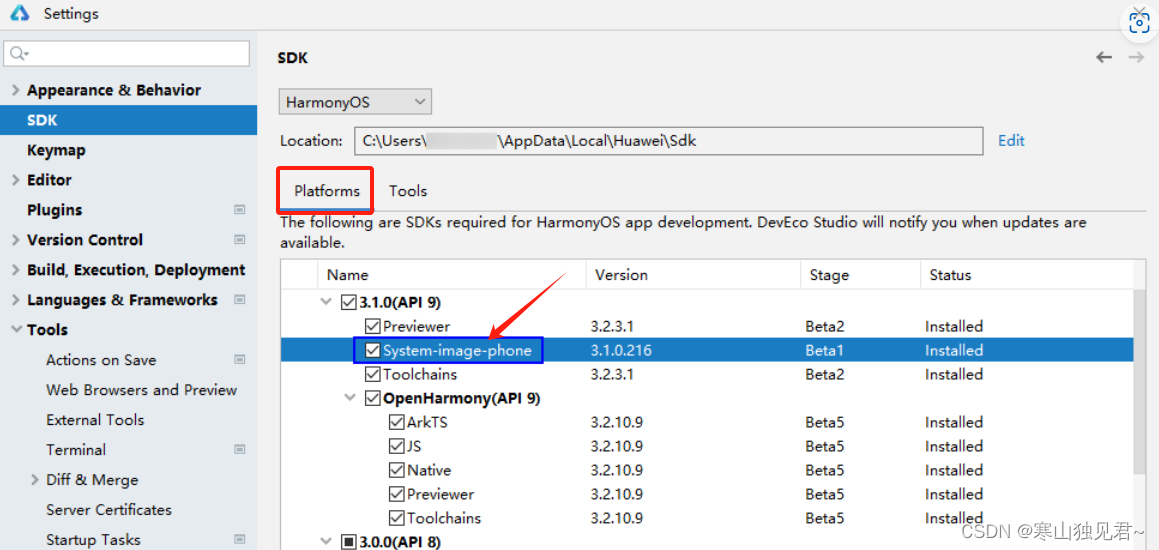This screenshot has height=550, width=1159.
Task: Toggle the OpenHarmony(API 9) checkbox
Action: (373, 398)
